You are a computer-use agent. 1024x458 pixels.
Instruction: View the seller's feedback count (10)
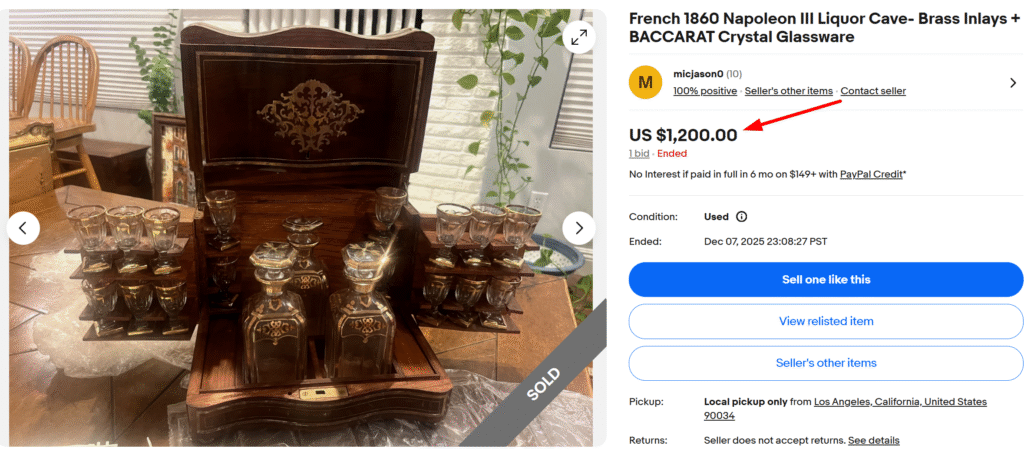(734, 74)
